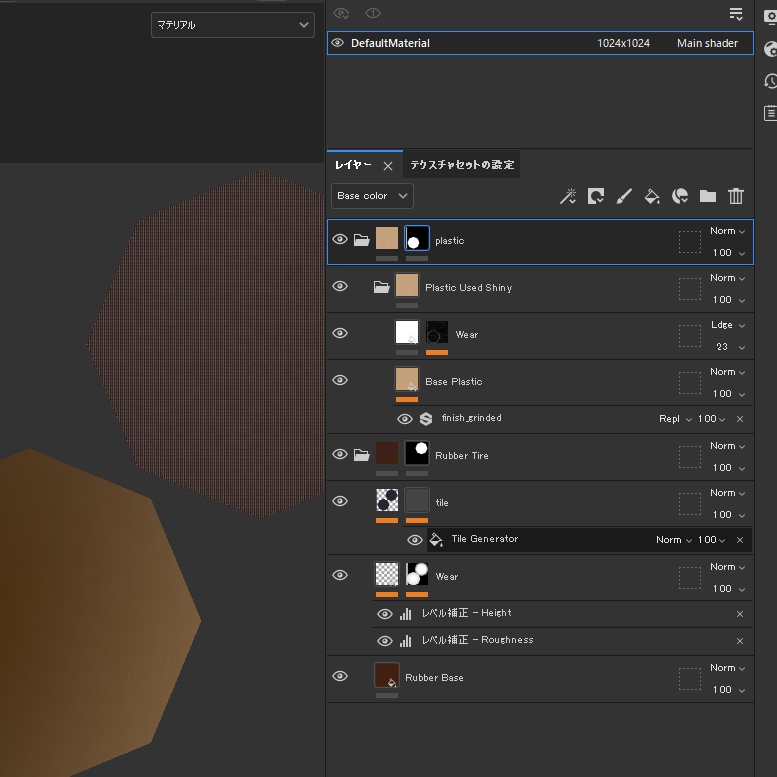This screenshot has height=777, width=777.
Task: Switch to the テクスチャセットの設定 tab
Action: pos(461,165)
